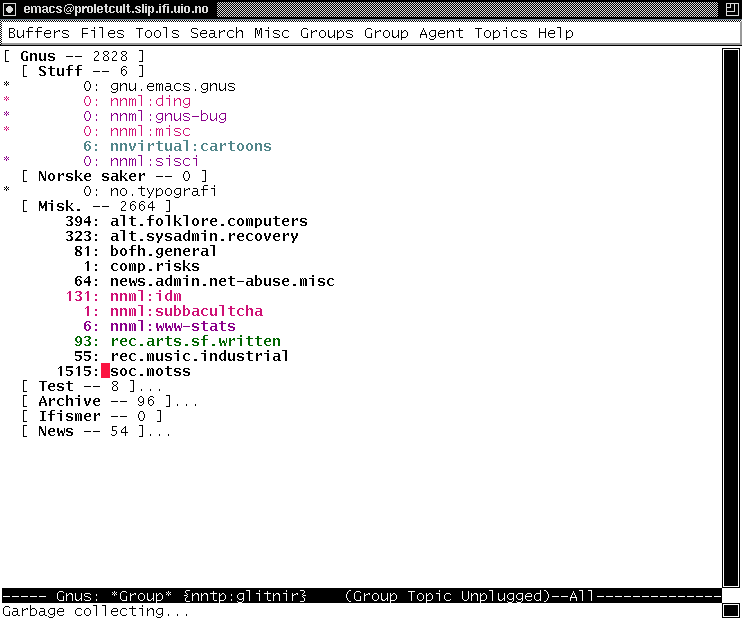Click the *Group* buffer name in mode line

141,596
